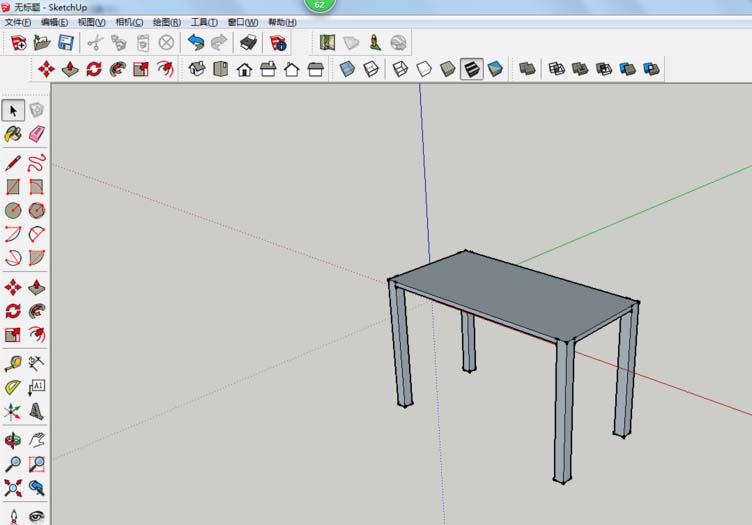Switch to the Right view icon
This screenshot has height=525, width=752.
click(268, 69)
